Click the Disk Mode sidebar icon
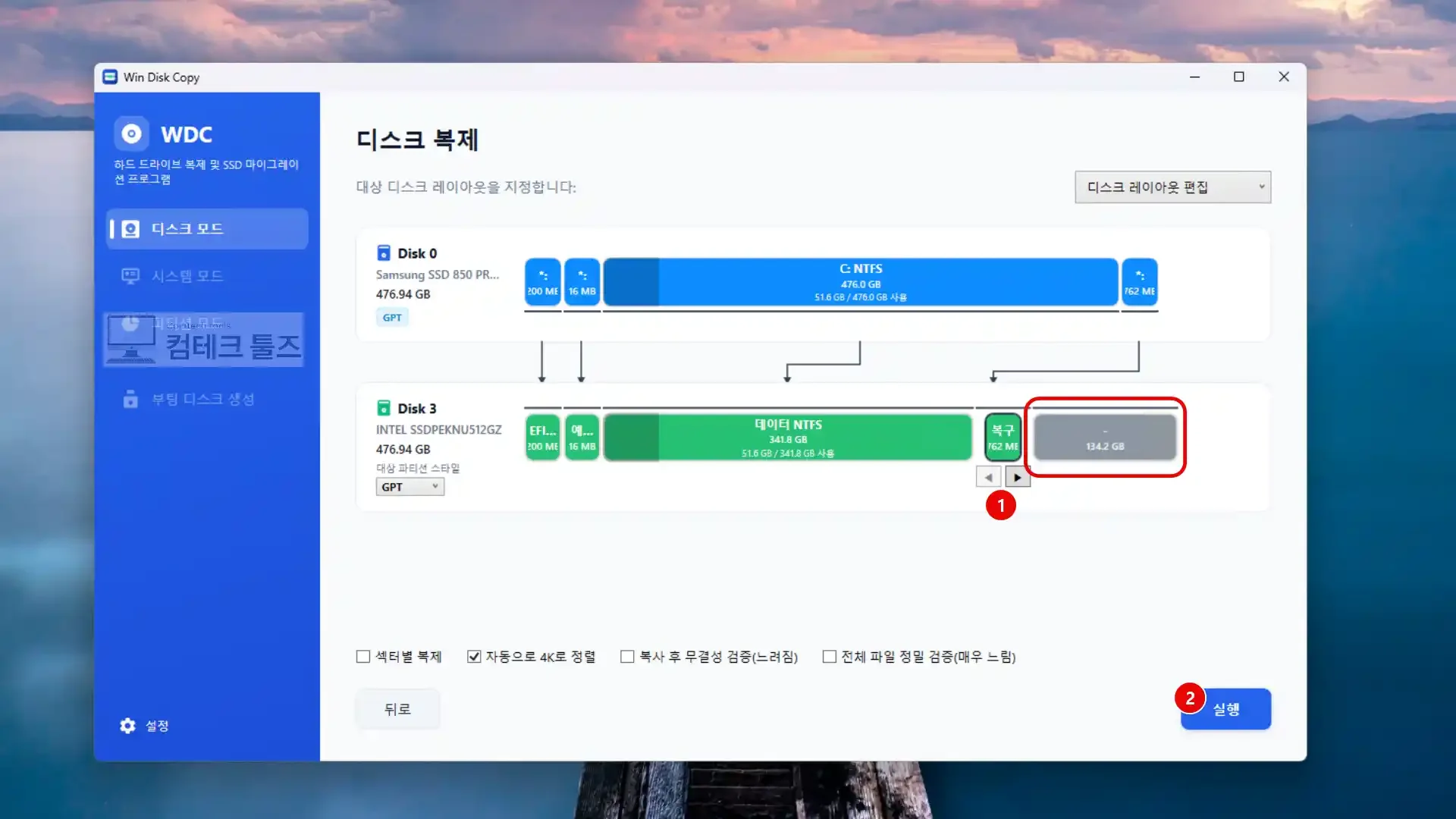 pyautogui.click(x=130, y=229)
